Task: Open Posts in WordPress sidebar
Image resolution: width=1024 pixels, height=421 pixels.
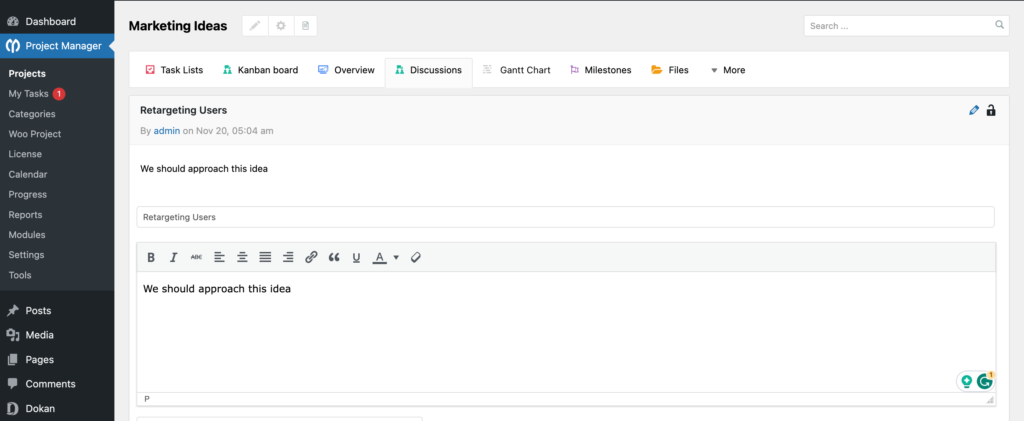Action: 57,311
